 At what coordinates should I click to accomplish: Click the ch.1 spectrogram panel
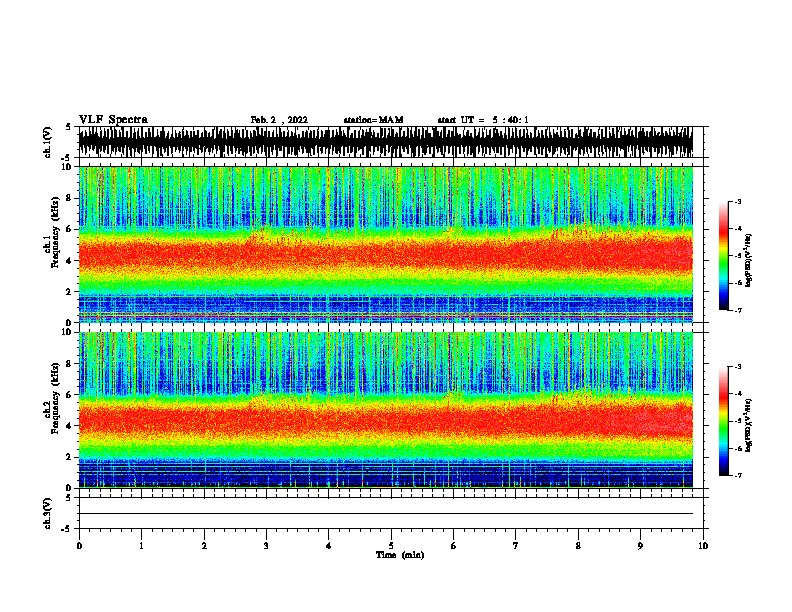[x=385, y=244]
